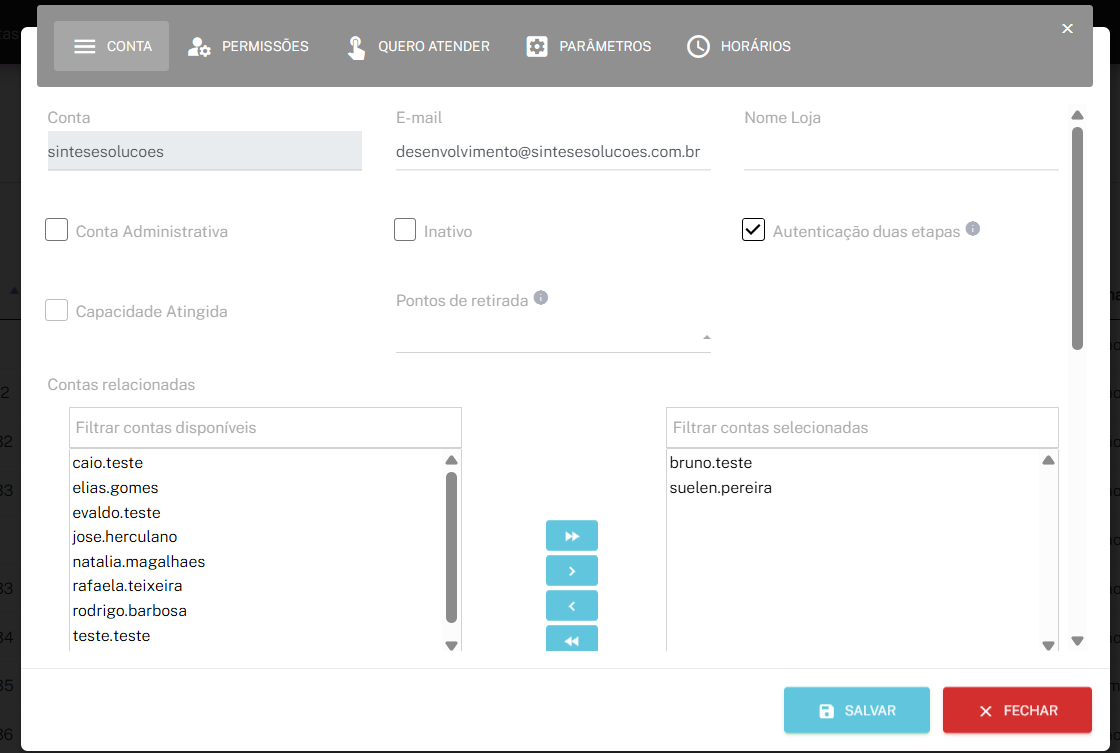
Task: Click the Nome Loja input field
Action: tap(901, 151)
